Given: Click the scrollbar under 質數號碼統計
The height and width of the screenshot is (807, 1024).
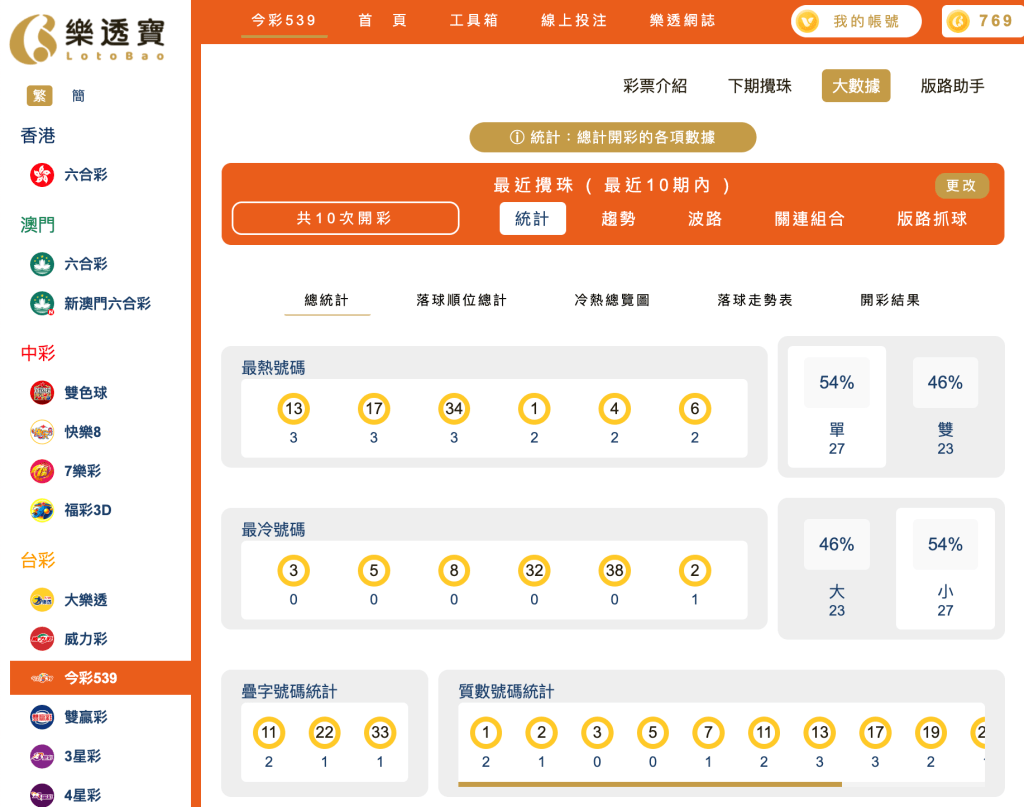Looking at the screenshot, I should 650,786.
